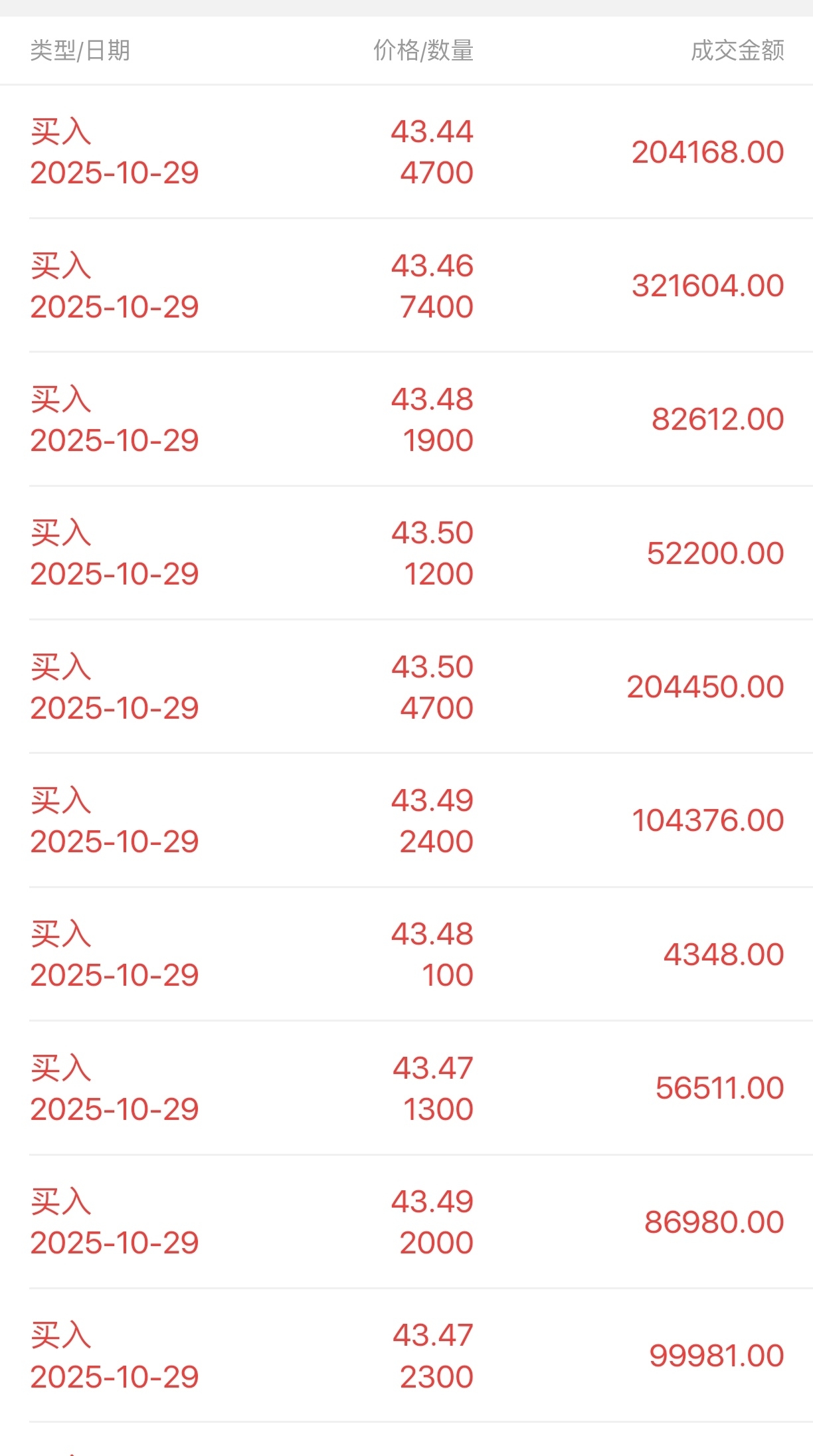Viewport: 813px width, 1456px height.
Task: Tap the quantity 2000
Action: (x=436, y=1243)
